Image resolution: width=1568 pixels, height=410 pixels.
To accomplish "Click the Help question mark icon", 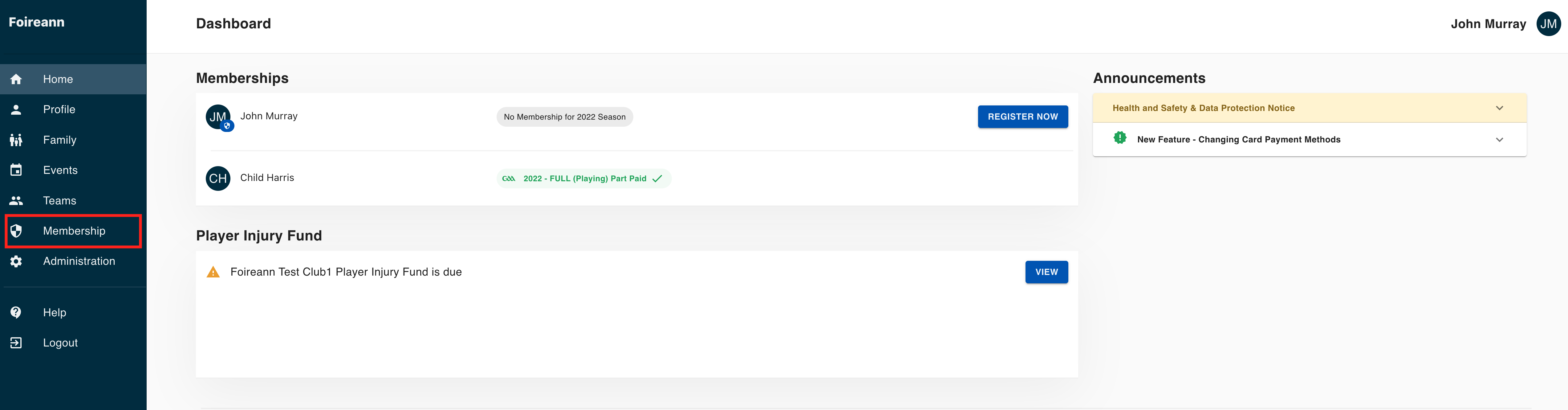I will [x=16, y=313].
